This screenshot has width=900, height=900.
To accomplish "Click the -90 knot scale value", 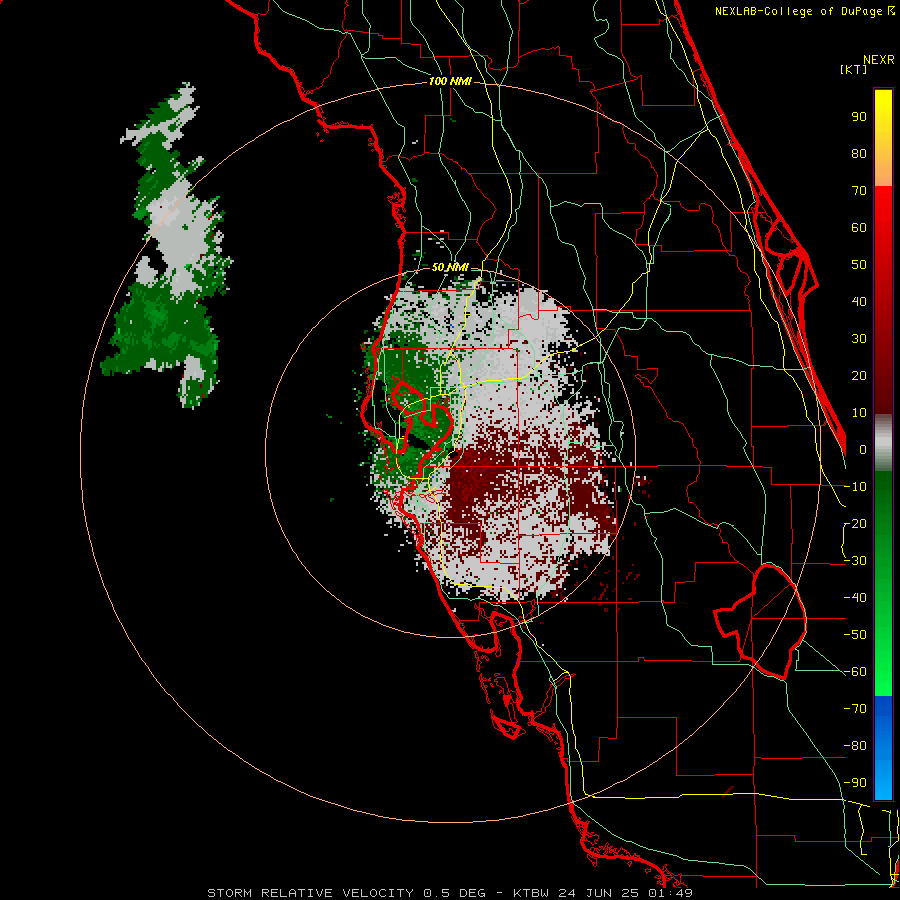I will [x=855, y=783].
